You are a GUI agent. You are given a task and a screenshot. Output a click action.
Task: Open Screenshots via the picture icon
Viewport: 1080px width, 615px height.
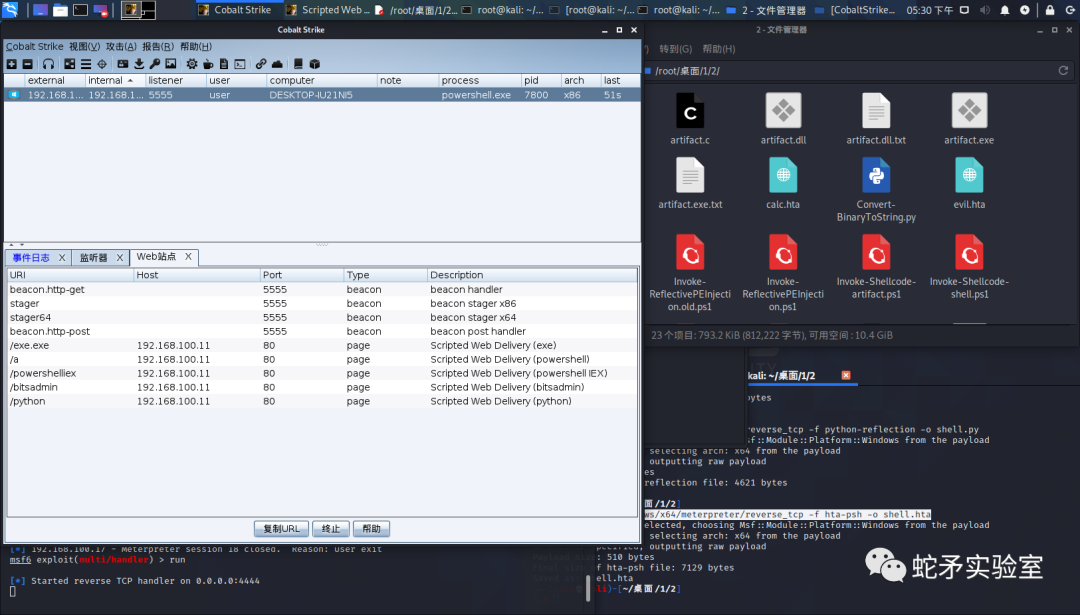click(x=171, y=64)
